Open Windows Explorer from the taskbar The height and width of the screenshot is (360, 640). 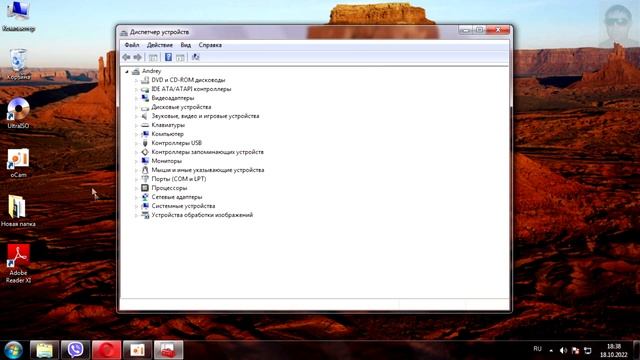pos(44,350)
